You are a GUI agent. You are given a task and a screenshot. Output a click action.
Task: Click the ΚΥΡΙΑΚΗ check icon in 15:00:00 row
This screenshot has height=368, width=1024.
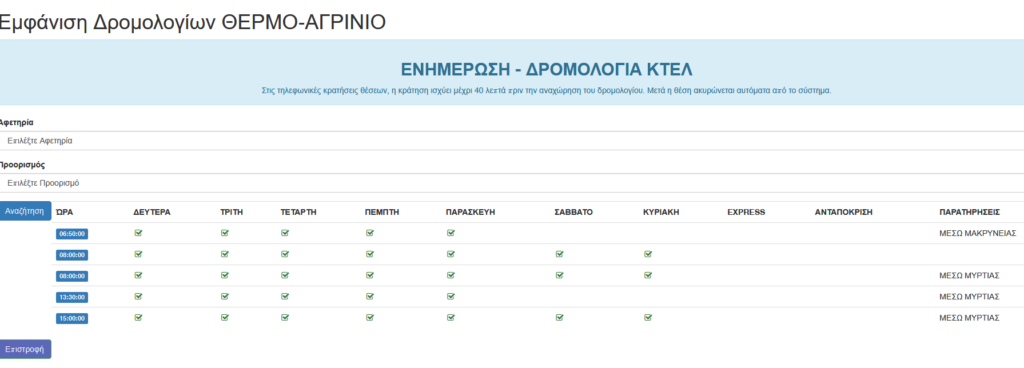tap(648, 318)
